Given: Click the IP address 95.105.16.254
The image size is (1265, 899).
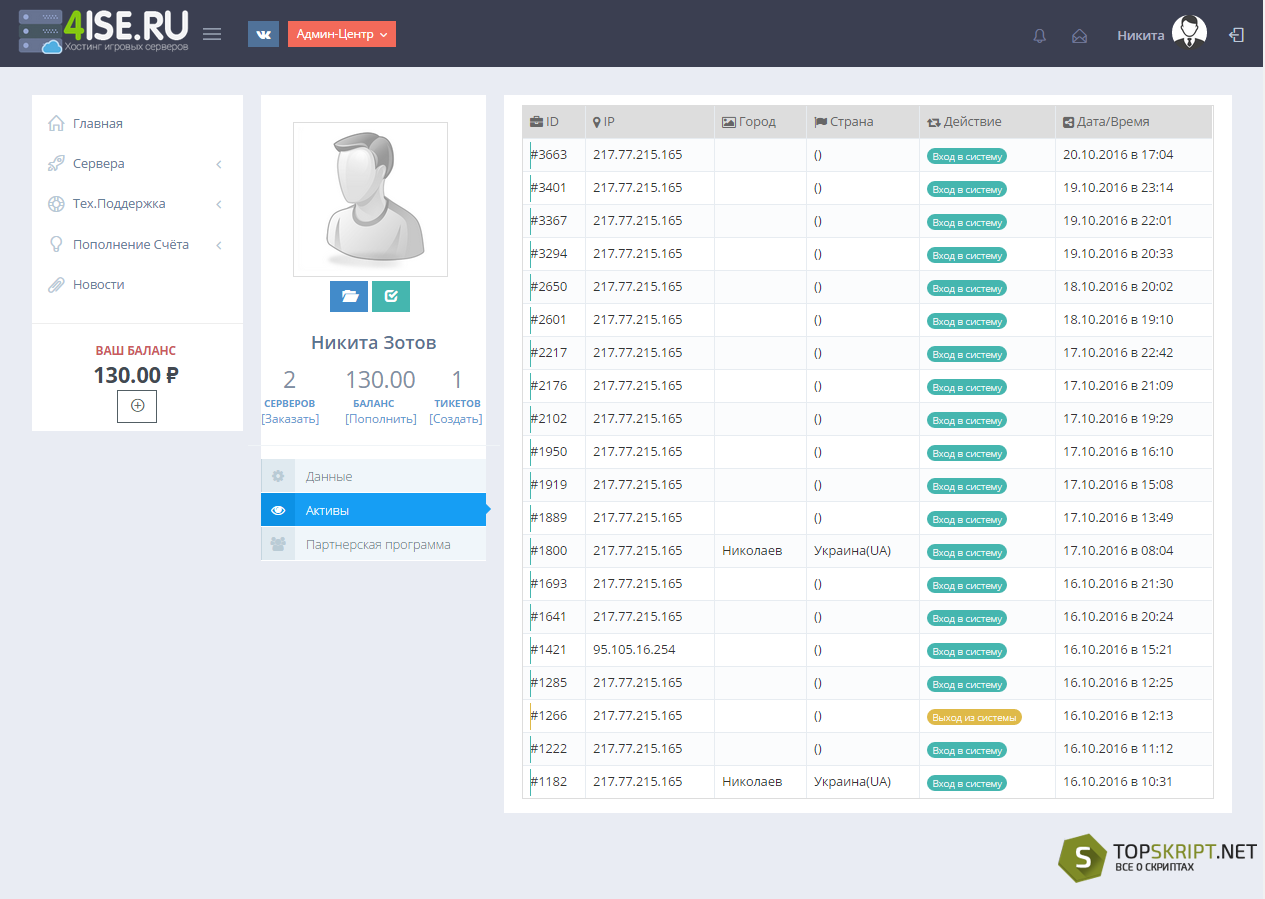Looking at the screenshot, I should 634,650.
